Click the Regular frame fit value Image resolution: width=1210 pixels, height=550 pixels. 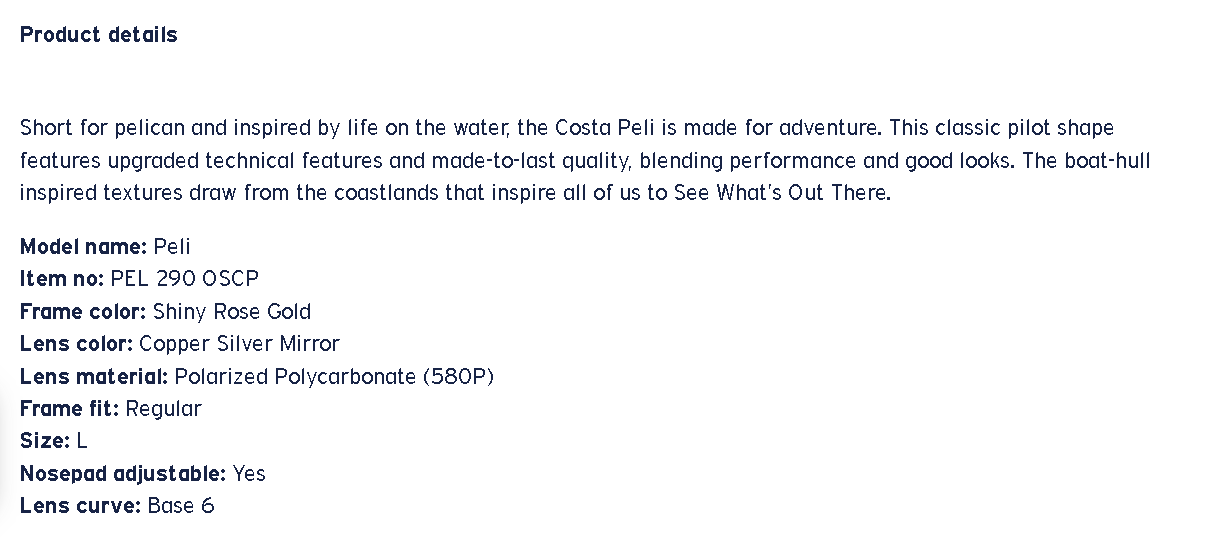point(163,409)
